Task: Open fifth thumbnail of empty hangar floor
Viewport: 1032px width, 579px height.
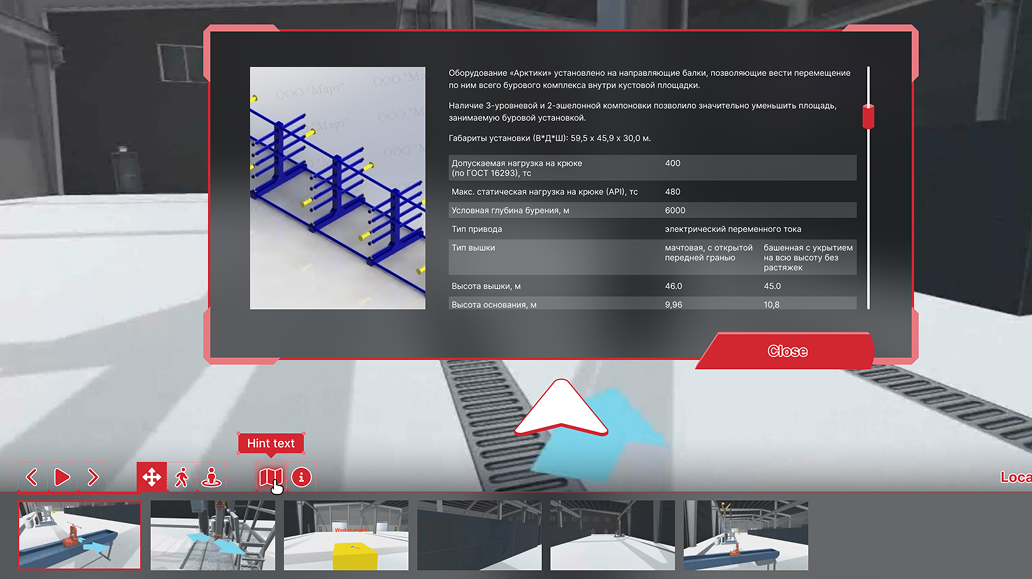Action: [612, 535]
